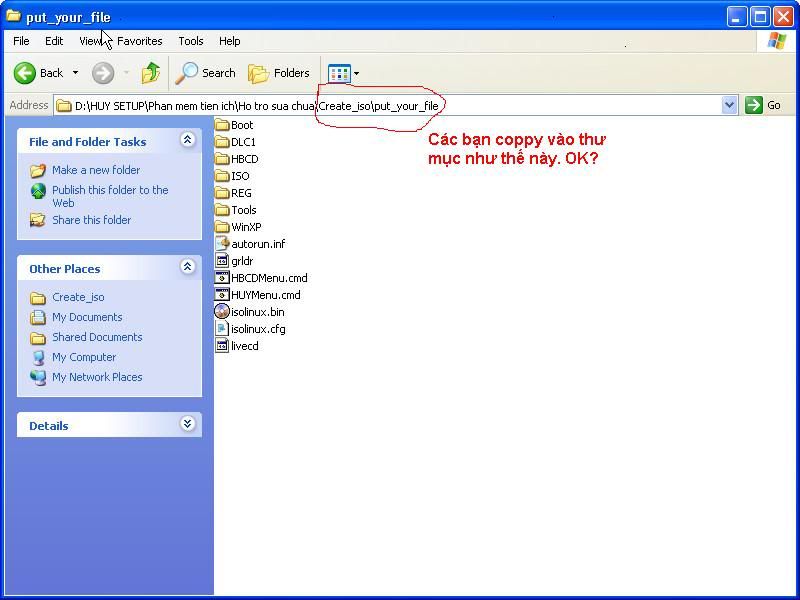Click Publish this folder to the Web
This screenshot has height=600, width=800.
coord(110,196)
